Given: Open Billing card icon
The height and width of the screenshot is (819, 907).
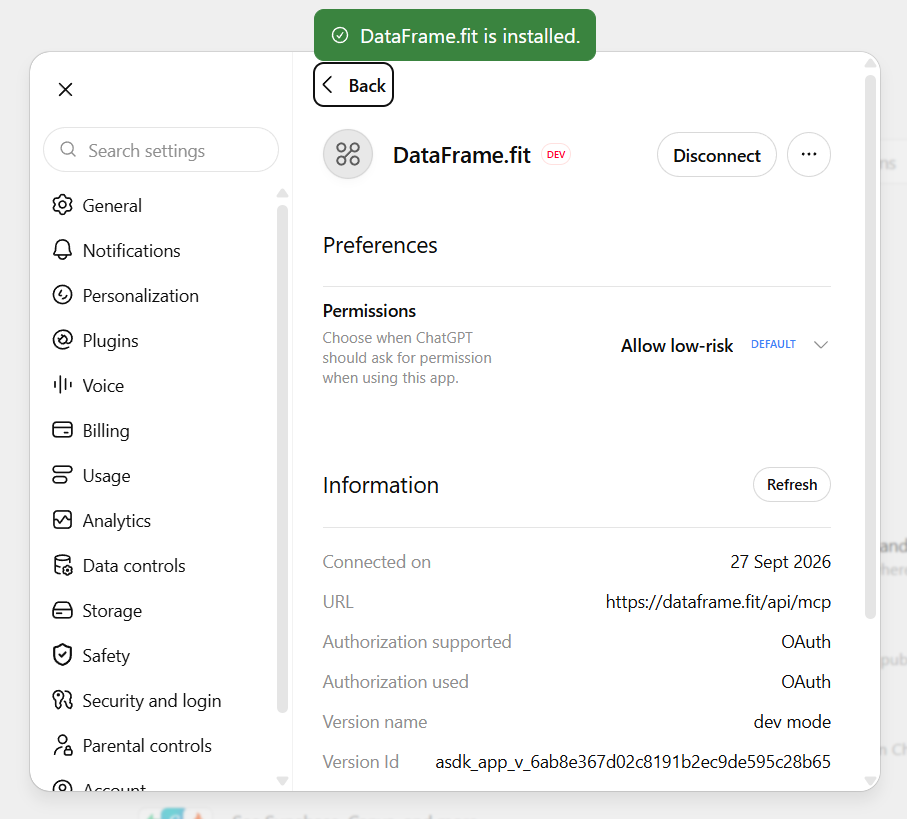Looking at the screenshot, I should click(62, 430).
